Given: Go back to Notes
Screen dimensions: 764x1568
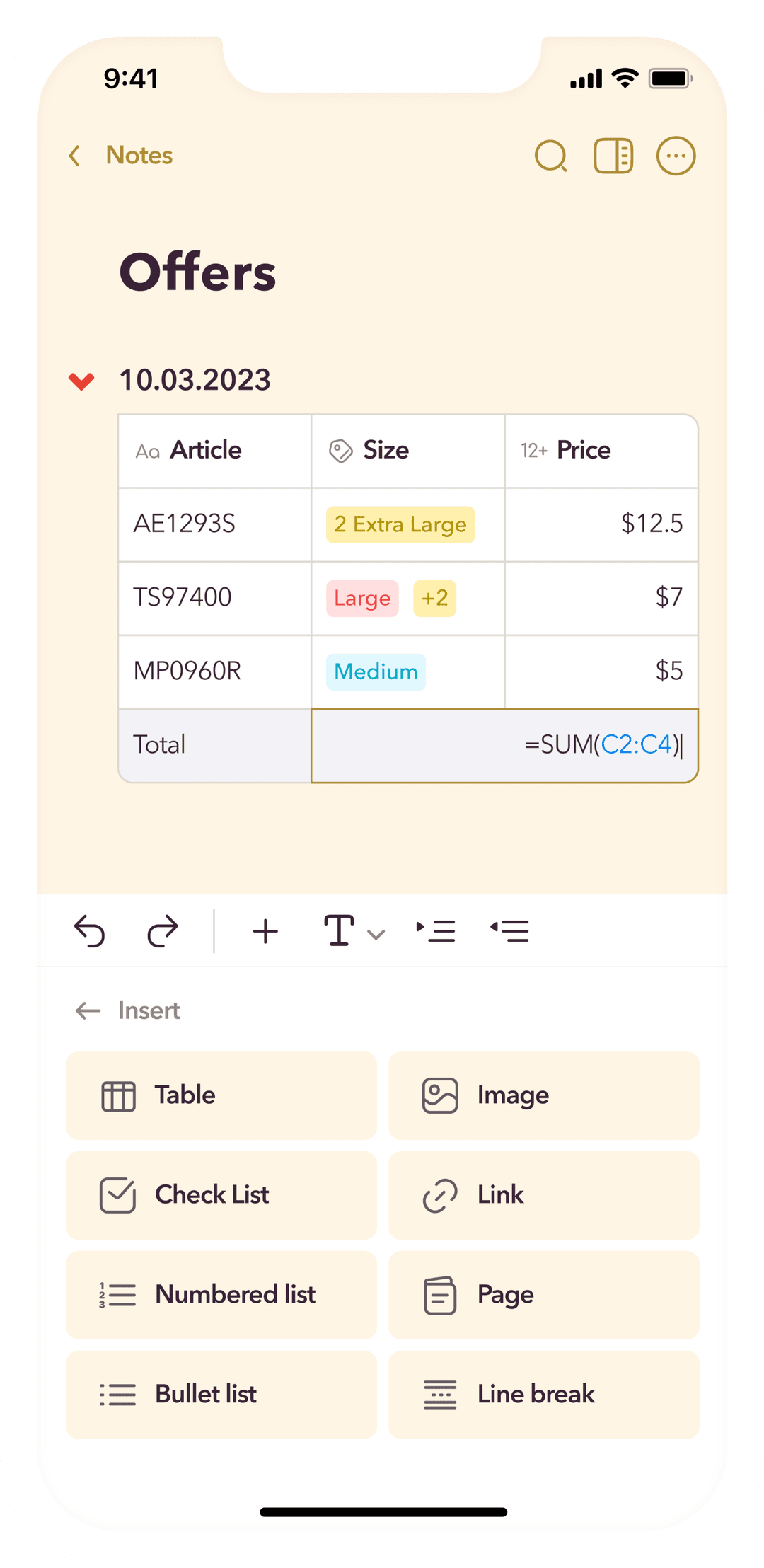Looking at the screenshot, I should [x=121, y=156].
